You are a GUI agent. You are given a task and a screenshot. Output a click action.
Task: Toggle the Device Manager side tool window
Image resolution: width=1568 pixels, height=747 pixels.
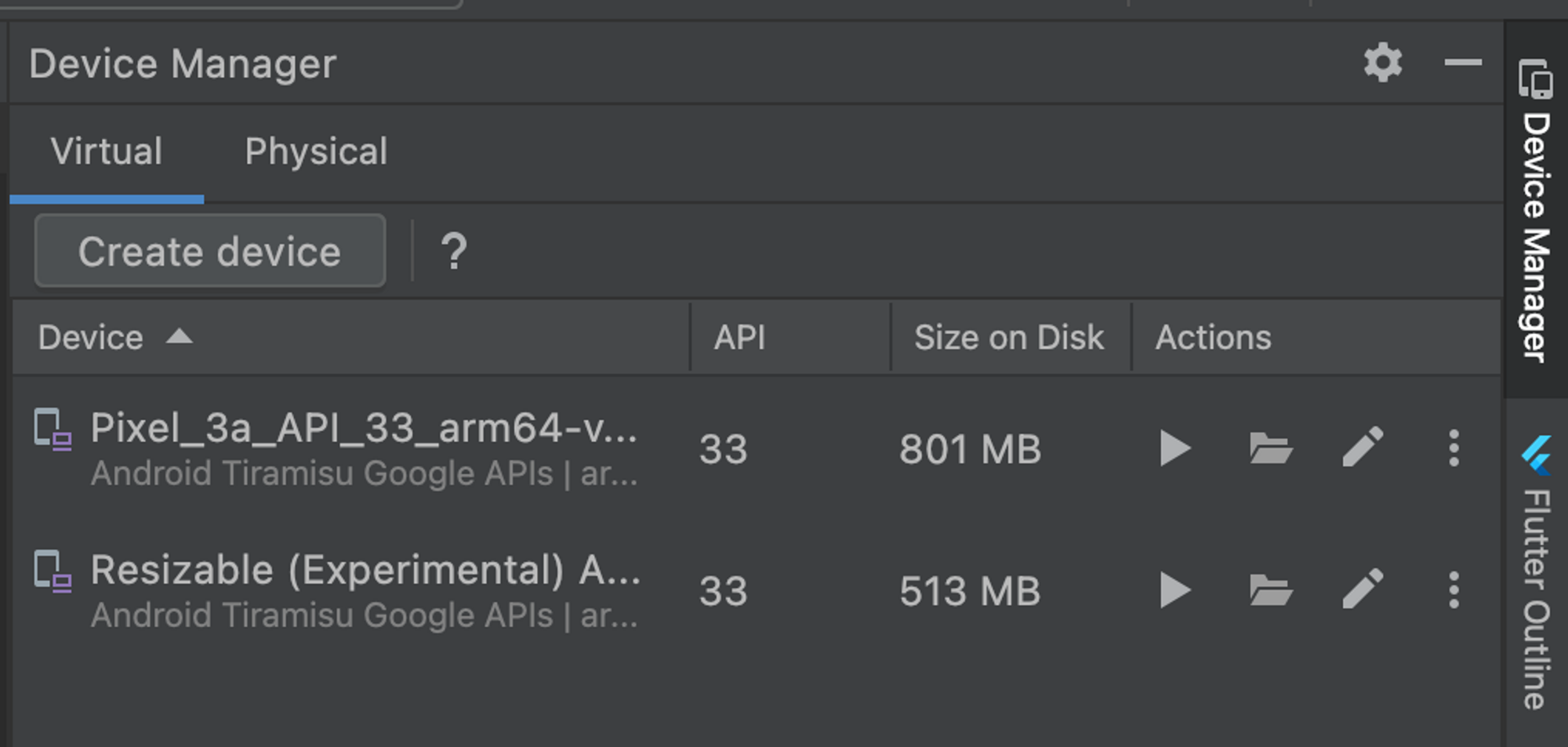click(x=1535, y=212)
